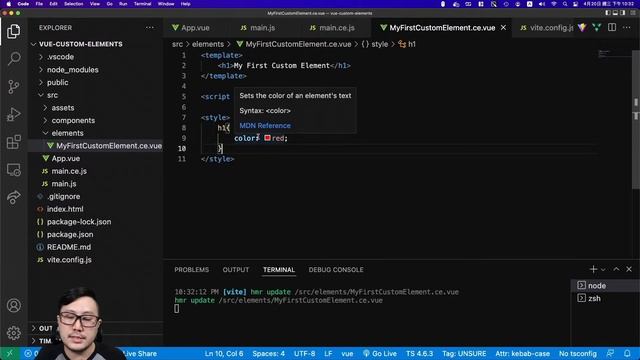Close the MyFirstCustomElement.ce.vue tab
640x360 pixels.
click(503, 28)
